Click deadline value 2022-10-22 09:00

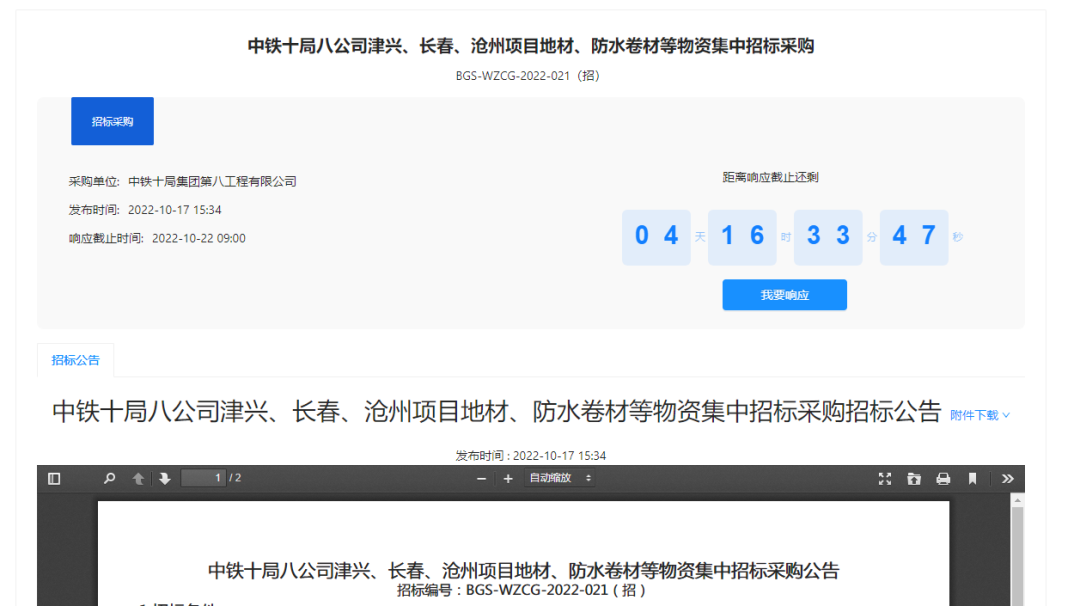(198, 238)
